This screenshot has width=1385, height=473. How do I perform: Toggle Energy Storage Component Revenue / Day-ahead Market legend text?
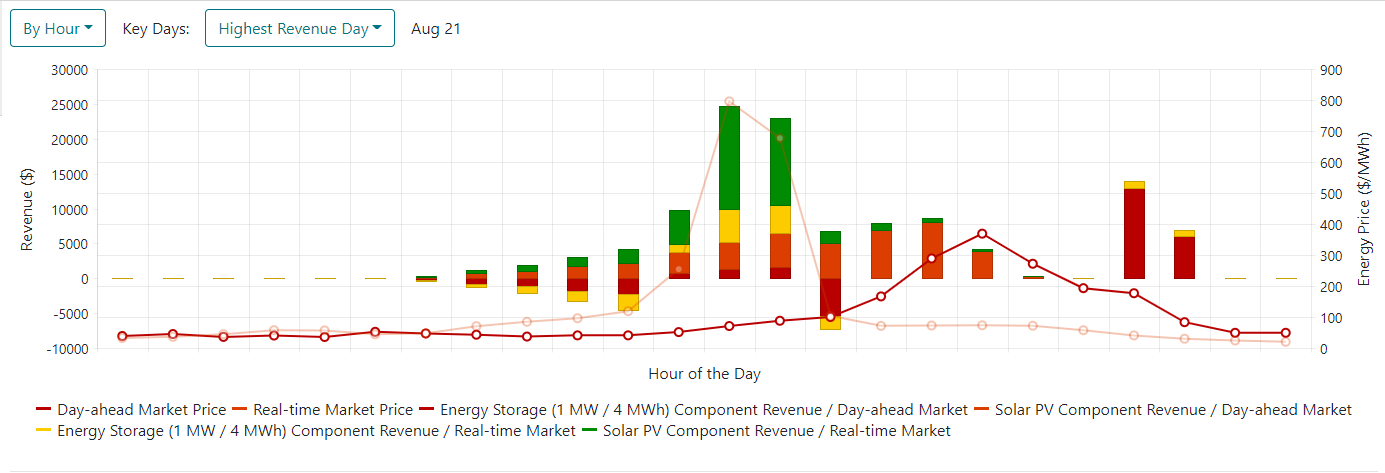point(704,409)
